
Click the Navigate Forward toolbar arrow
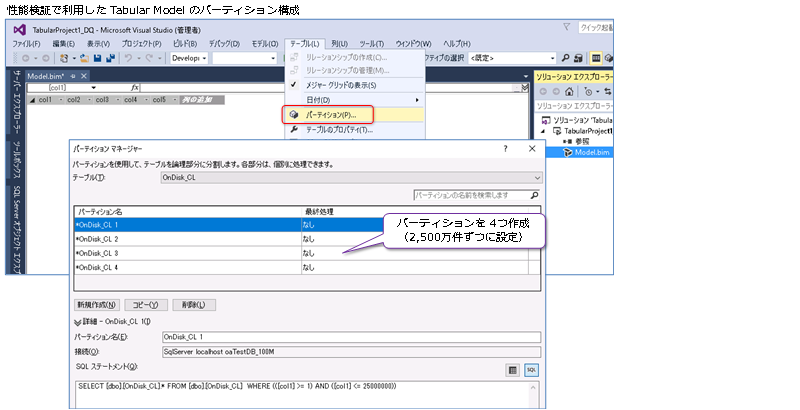click(45, 58)
